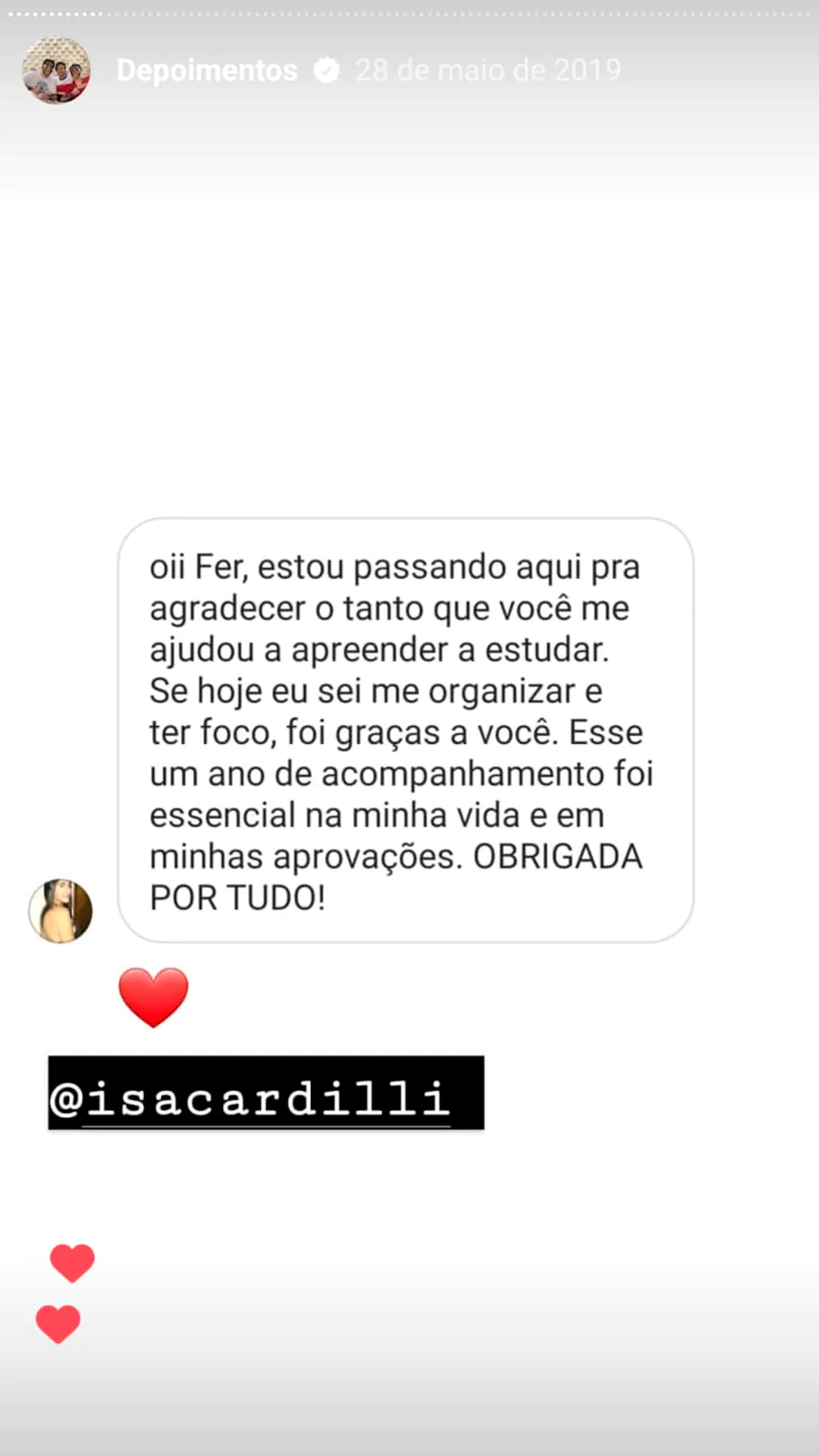Tap the upper small heart sticker at bottom
Image resolution: width=819 pixels, height=1456 pixels.
[72, 1263]
